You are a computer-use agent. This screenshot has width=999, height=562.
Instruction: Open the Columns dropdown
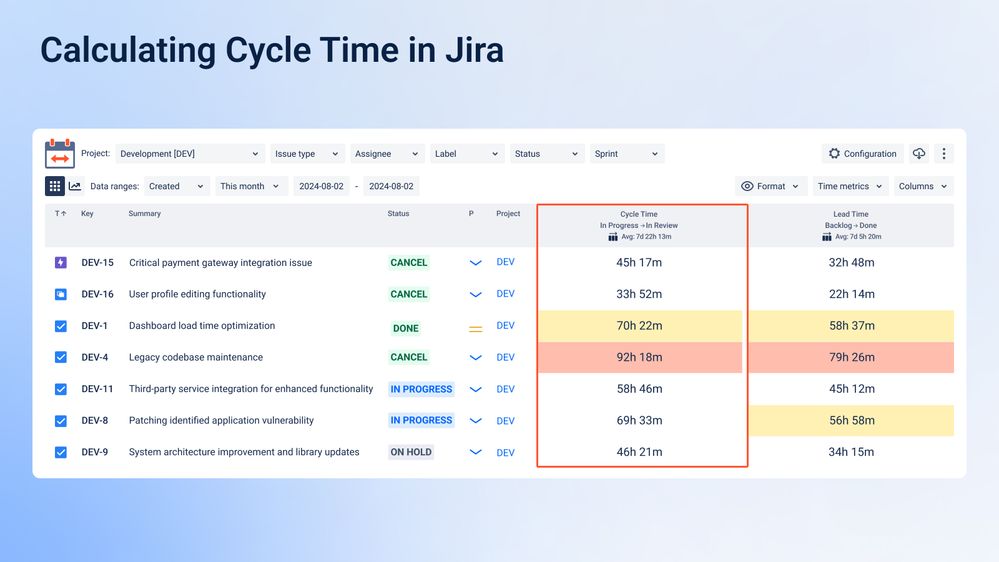coord(923,186)
